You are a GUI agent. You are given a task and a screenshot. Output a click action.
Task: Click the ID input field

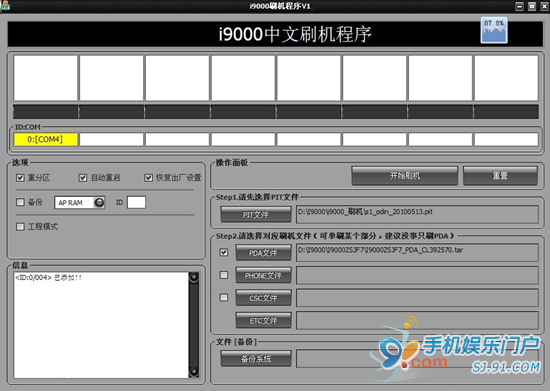click(136, 202)
